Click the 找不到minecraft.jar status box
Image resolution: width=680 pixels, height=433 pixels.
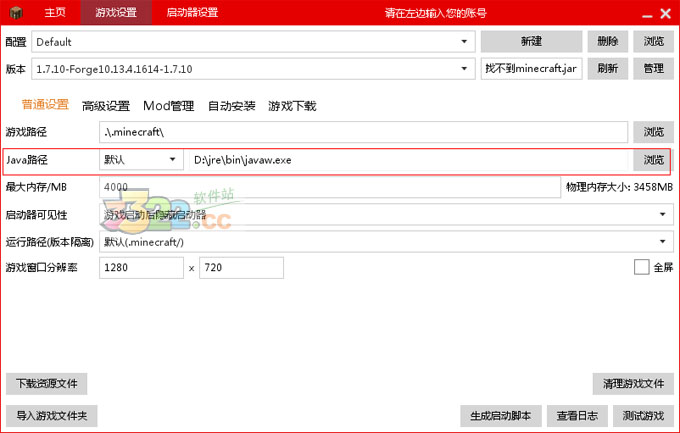click(x=531, y=69)
